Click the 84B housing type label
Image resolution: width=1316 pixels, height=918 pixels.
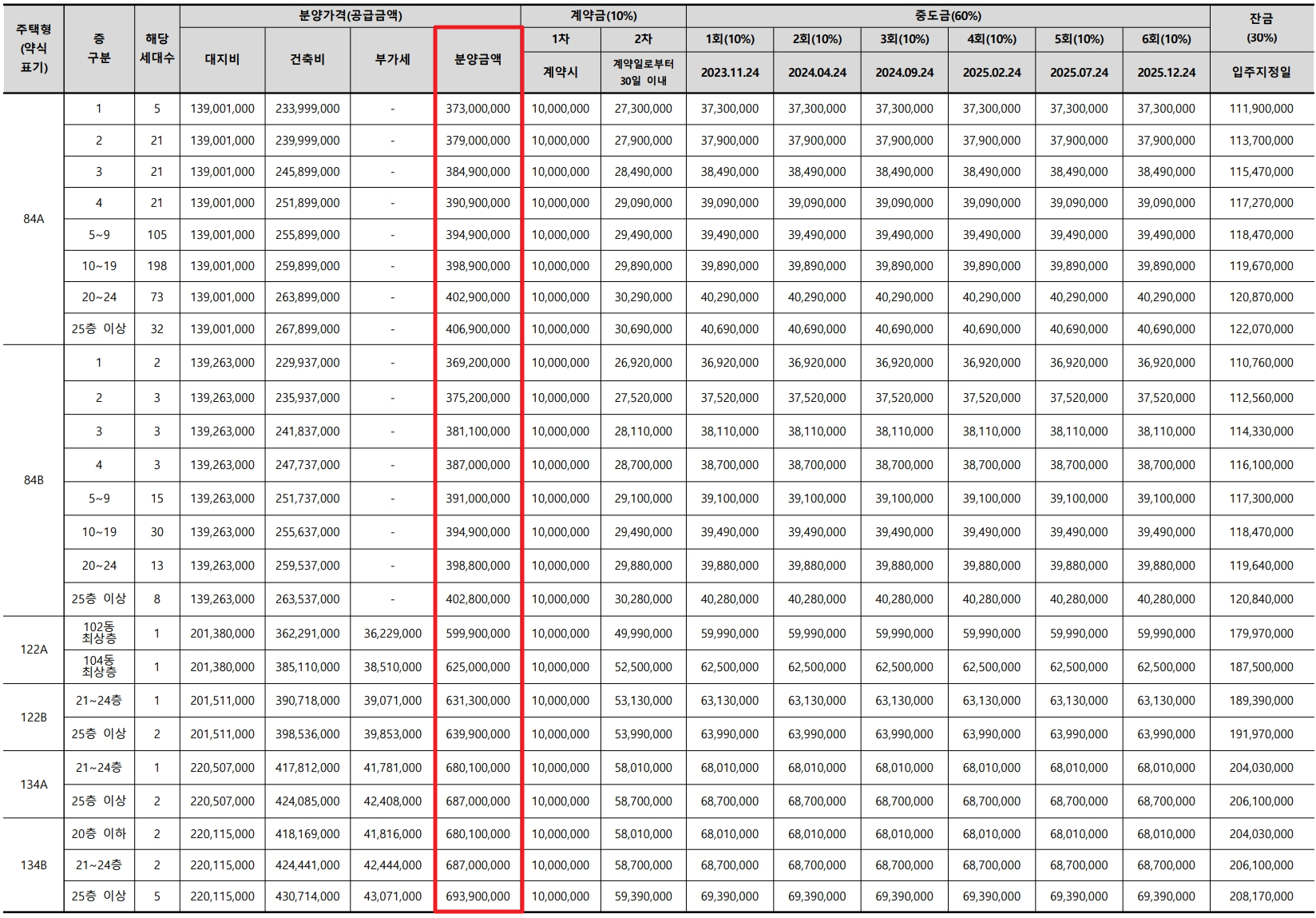click(34, 480)
